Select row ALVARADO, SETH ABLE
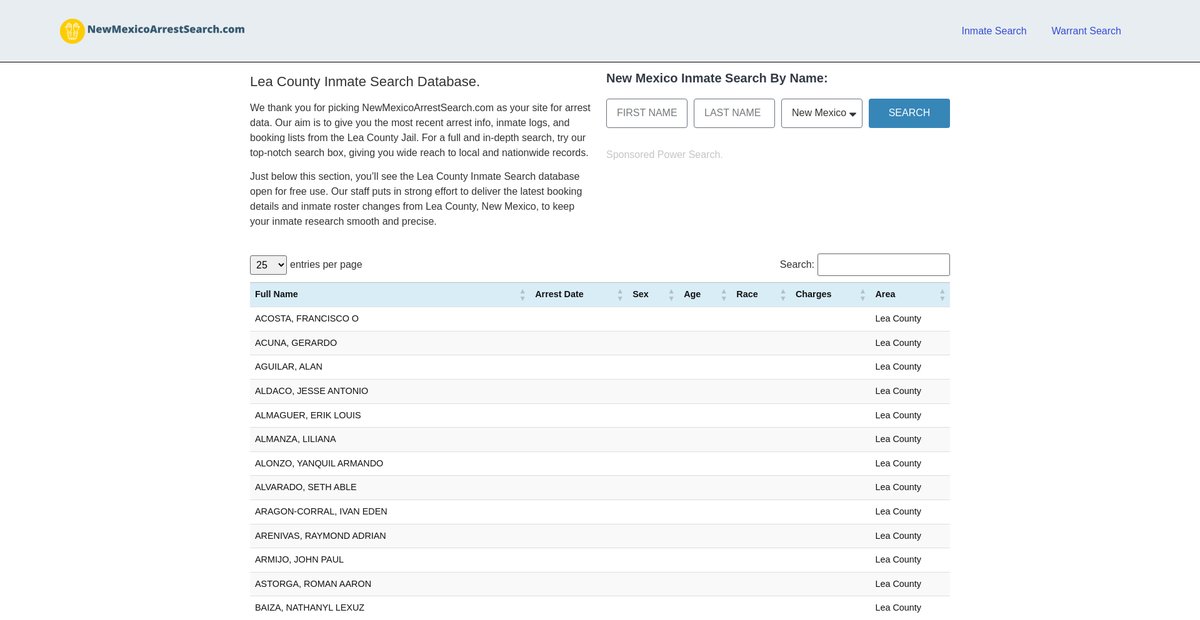This screenshot has width=1200, height=620. (x=600, y=487)
